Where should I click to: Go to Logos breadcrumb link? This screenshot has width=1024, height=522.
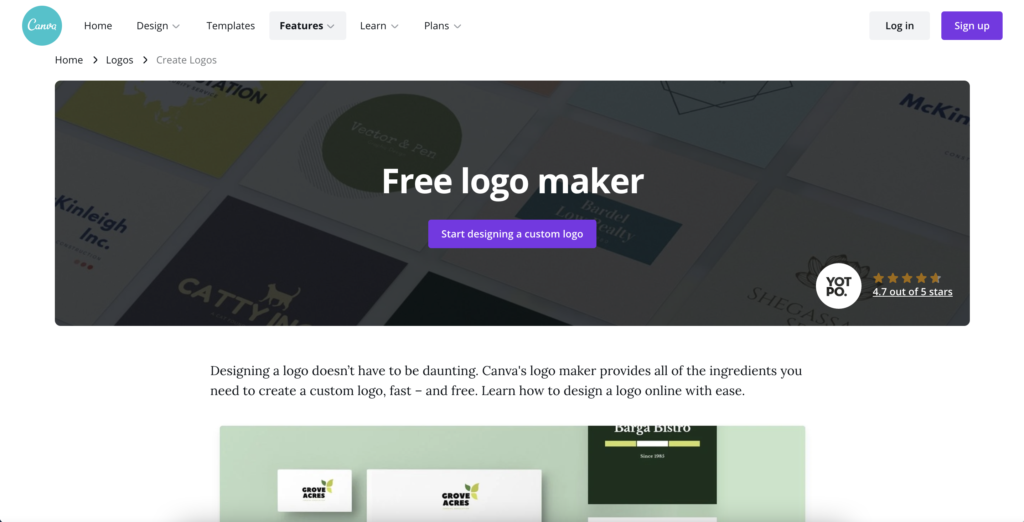[120, 60]
